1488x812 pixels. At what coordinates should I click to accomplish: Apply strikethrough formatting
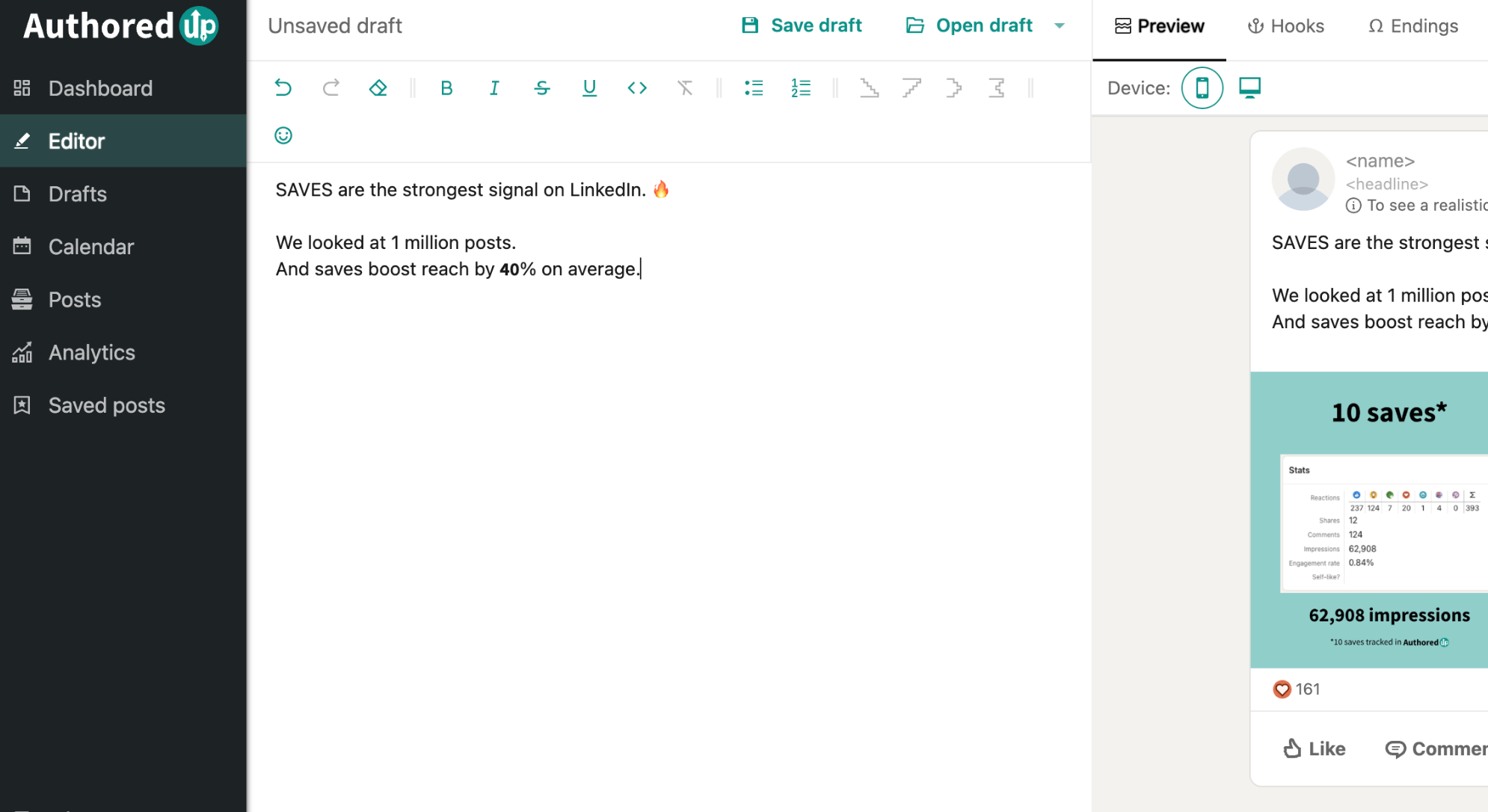click(x=542, y=88)
